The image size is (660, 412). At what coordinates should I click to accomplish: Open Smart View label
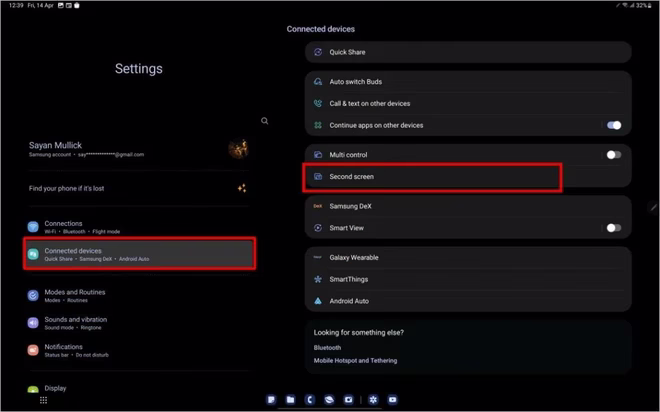[x=346, y=228]
